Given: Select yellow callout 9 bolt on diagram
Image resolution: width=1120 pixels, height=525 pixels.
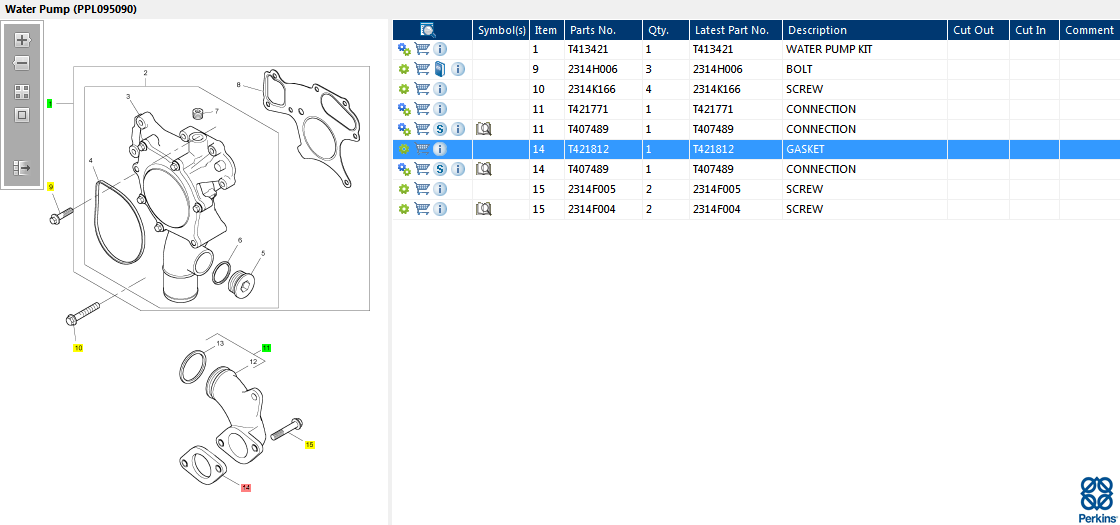Looking at the screenshot, I should click(x=51, y=186).
